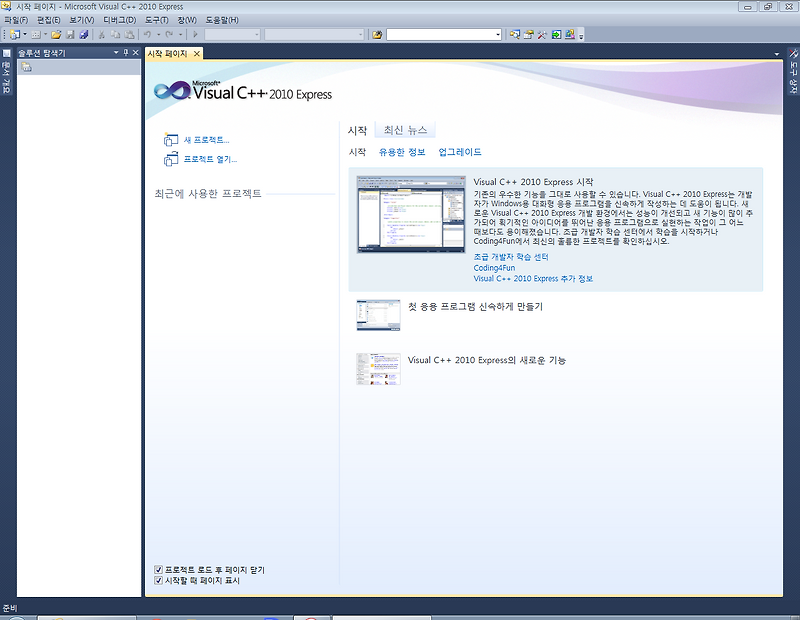Click the Solution Explorer toolbar icon
Image resolution: width=800 pixels, height=620 pixels.
click(x=515, y=35)
